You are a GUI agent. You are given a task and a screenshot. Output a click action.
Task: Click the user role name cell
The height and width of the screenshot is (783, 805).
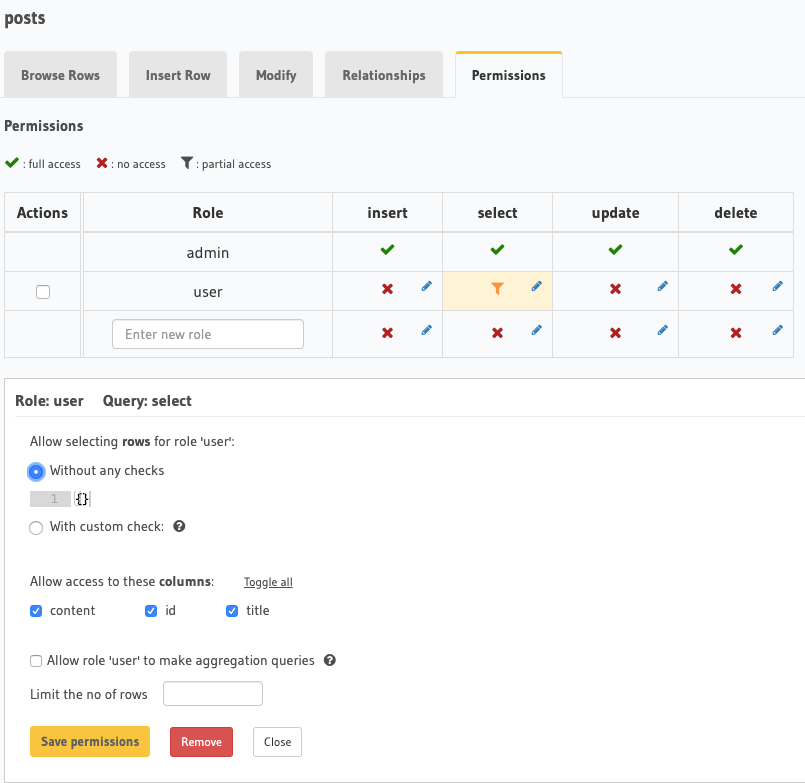tap(208, 292)
